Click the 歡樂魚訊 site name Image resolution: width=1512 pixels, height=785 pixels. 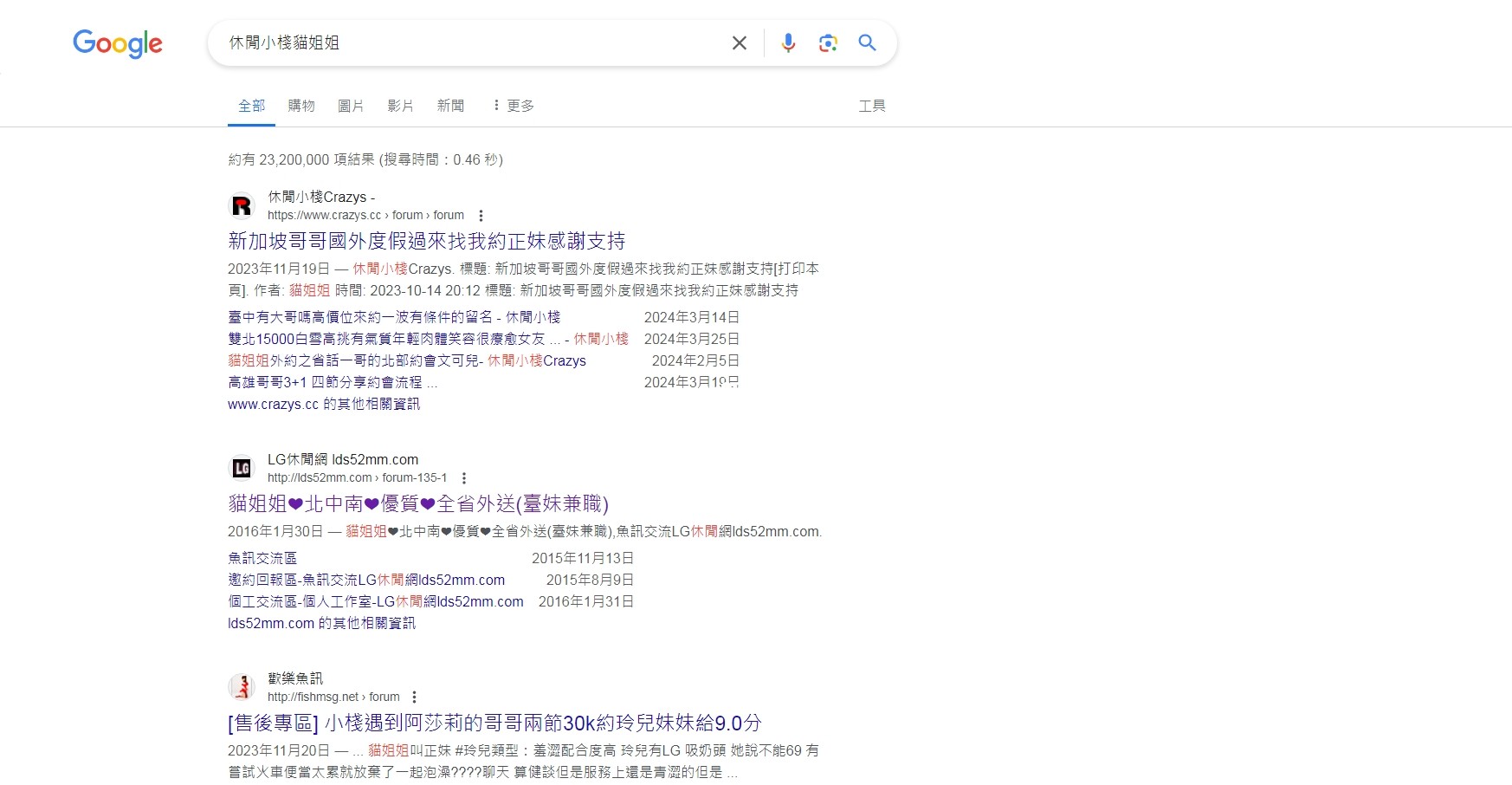[x=295, y=678]
